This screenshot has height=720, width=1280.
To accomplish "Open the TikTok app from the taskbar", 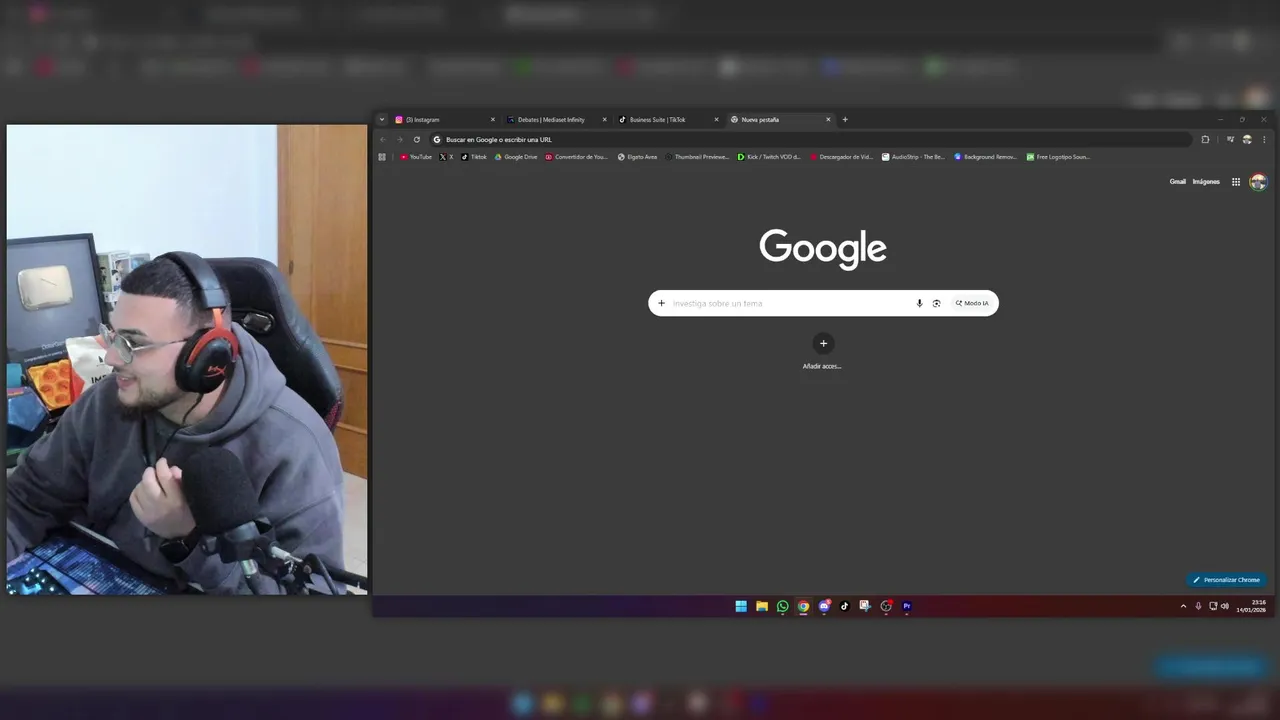I will pos(844,606).
